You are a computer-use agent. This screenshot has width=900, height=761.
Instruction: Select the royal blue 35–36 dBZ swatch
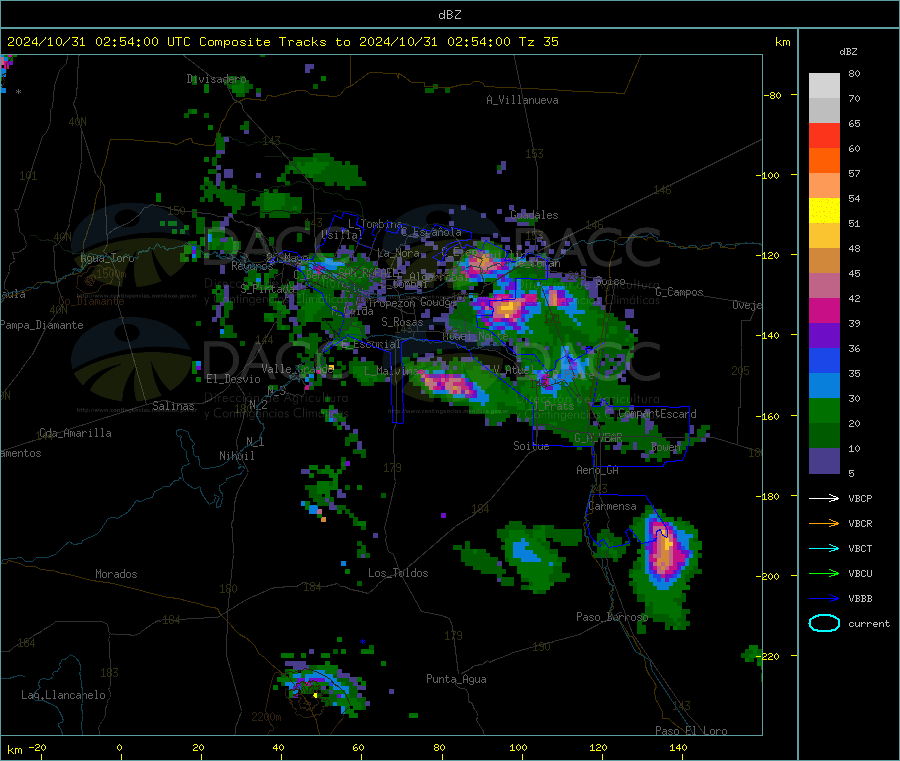click(824, 360)
